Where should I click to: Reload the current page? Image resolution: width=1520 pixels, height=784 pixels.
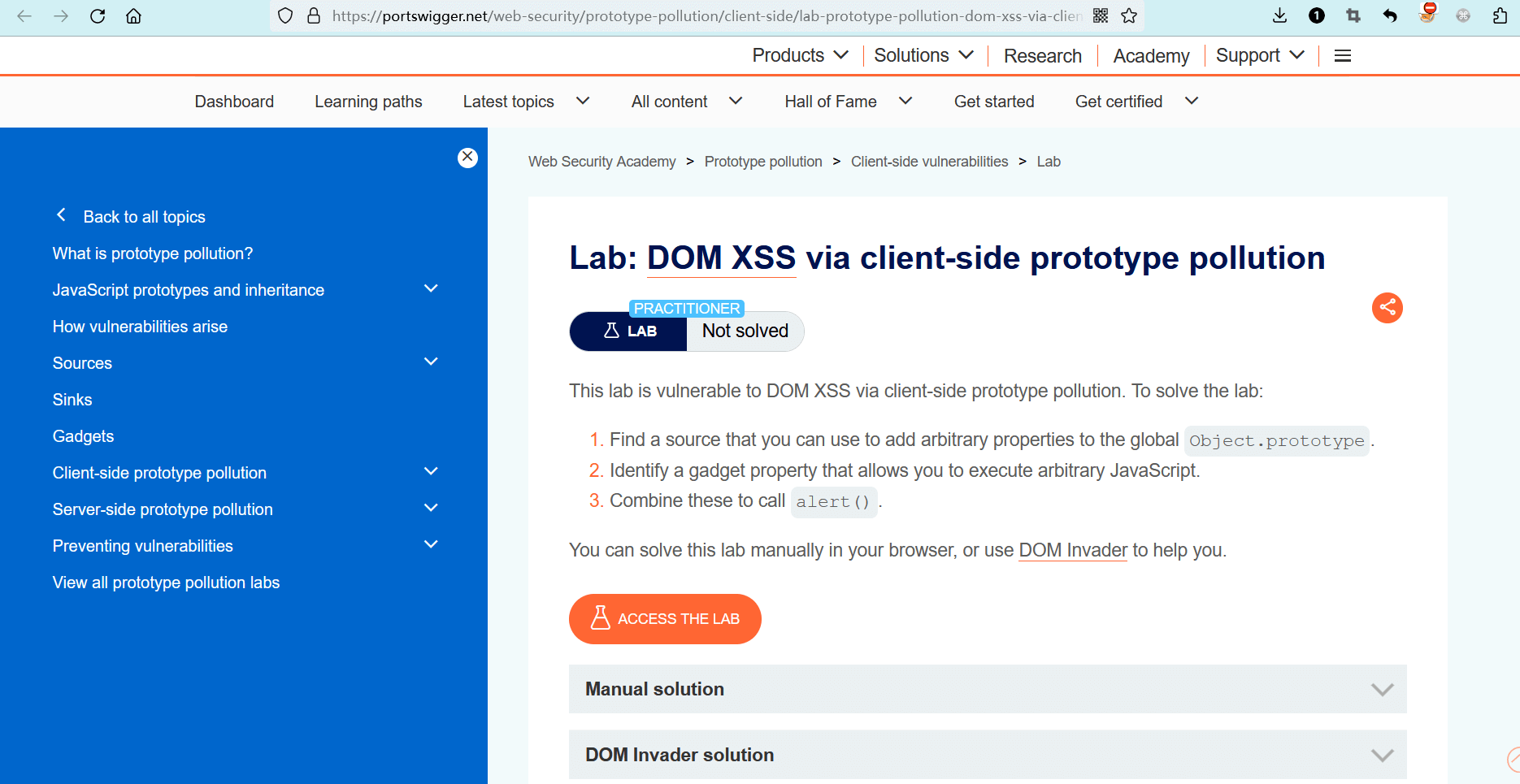(98, 16)
